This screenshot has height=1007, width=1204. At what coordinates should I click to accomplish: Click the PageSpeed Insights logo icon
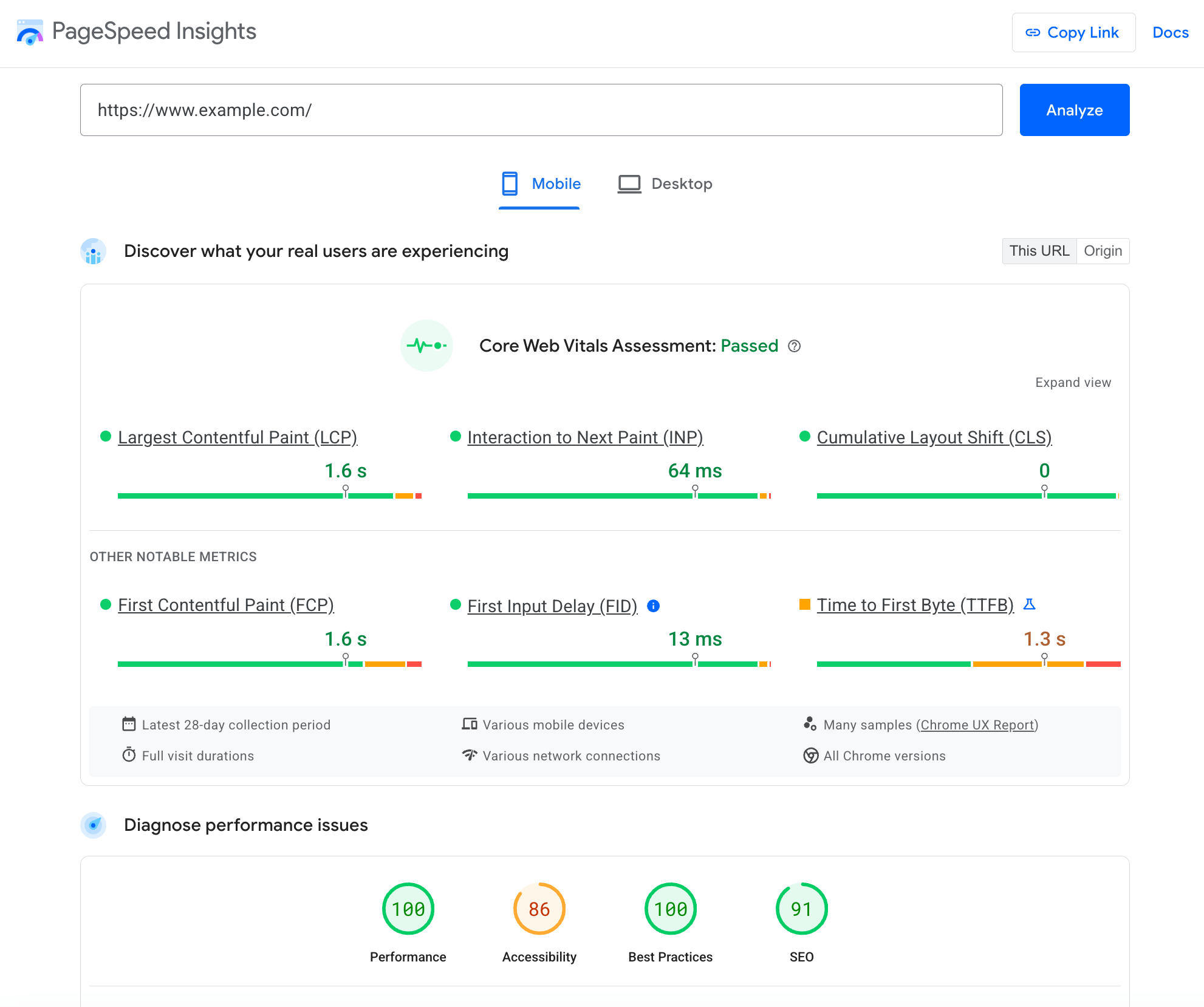(x=30, y=31)
